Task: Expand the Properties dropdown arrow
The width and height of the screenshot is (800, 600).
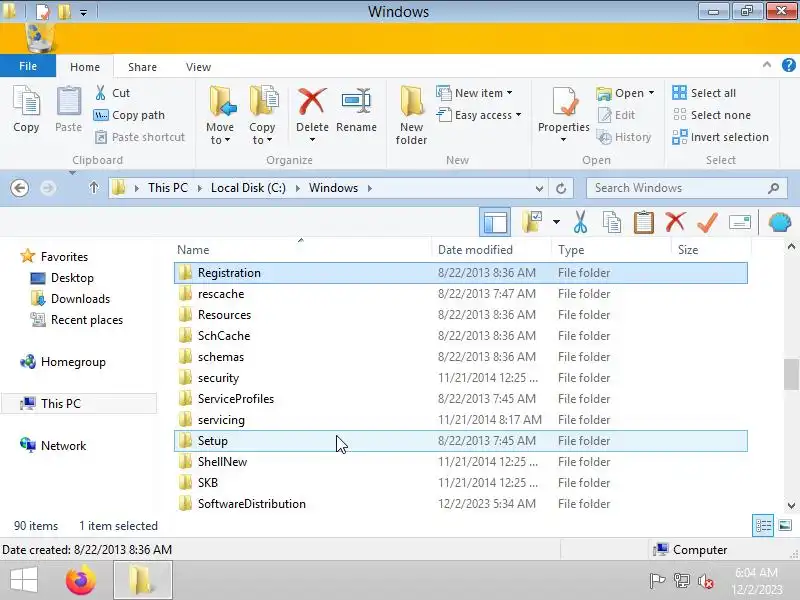Action: 563,140
